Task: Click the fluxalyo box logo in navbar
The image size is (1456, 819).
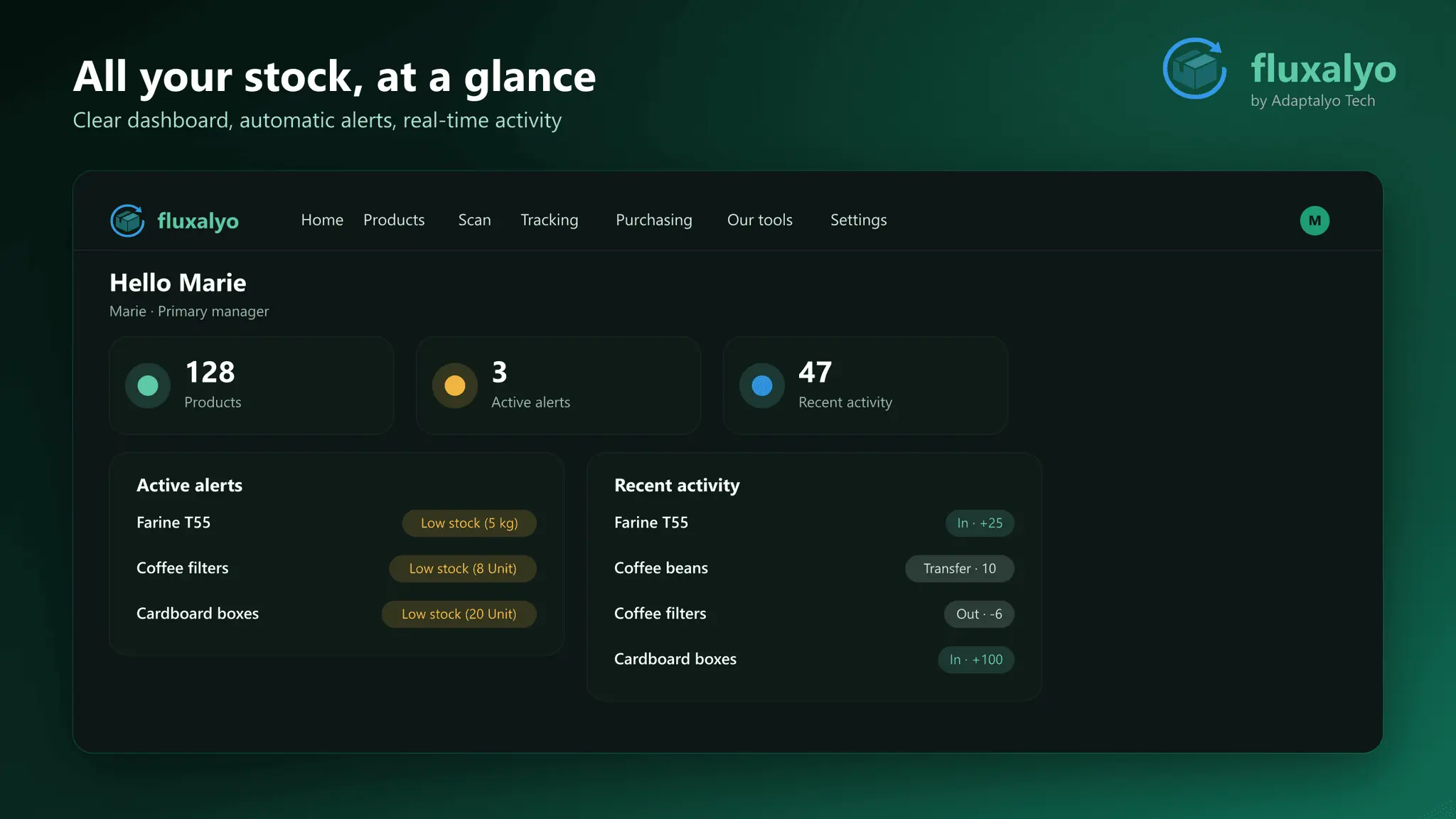Action: pos(128,220)
